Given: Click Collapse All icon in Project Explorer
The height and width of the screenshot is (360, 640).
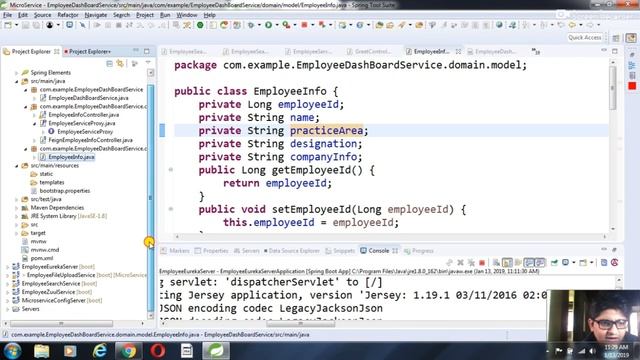Looking at the screenshot, I should tap(109, 64).
